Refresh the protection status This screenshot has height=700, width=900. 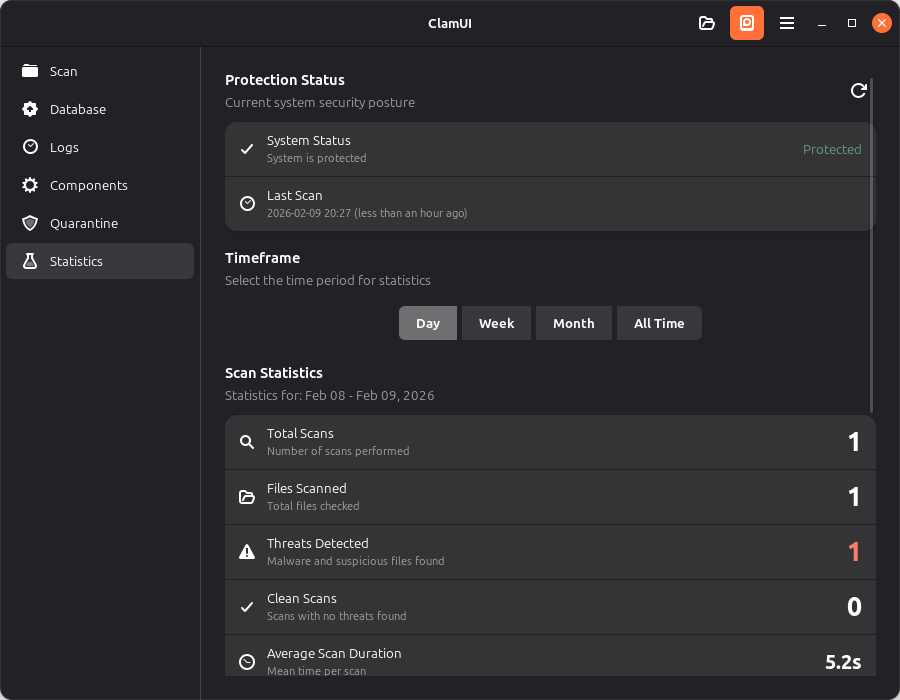[858, 90]
